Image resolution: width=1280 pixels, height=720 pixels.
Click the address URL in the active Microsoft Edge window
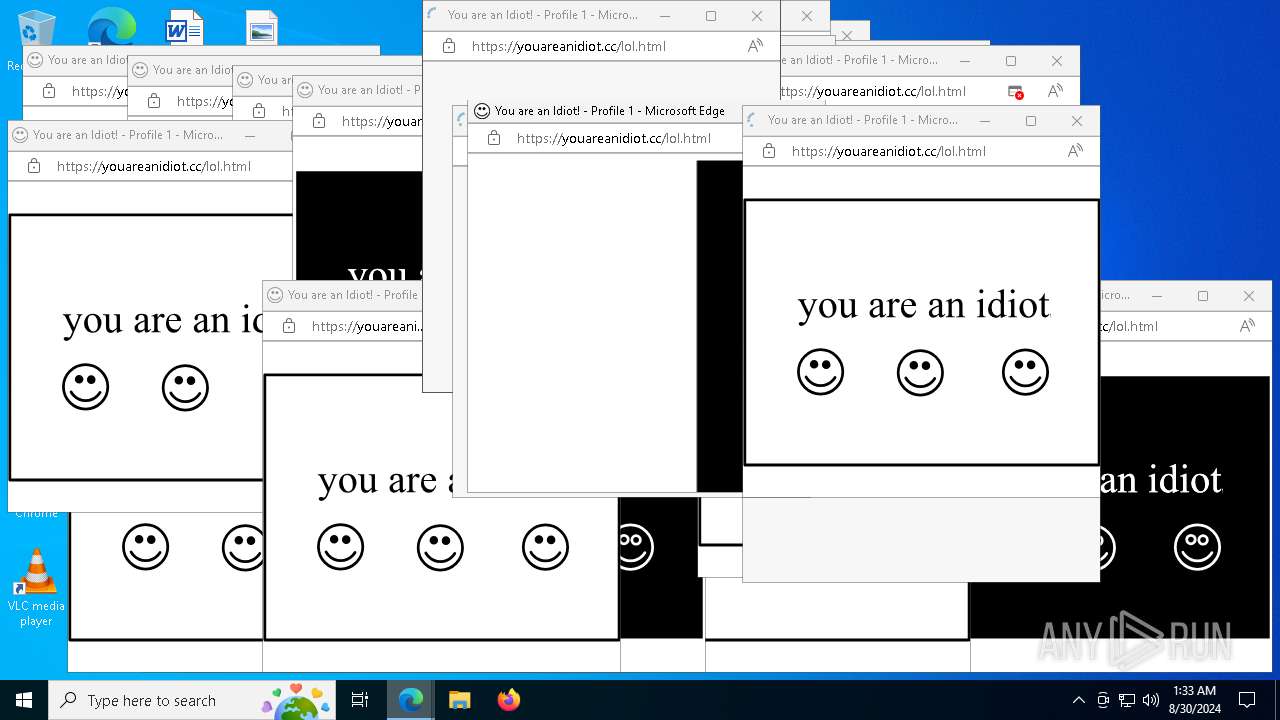[x=614, y=138]
